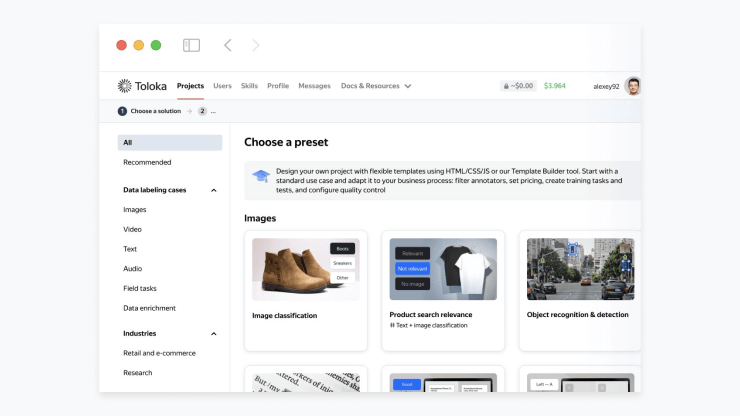Screen dimensions: 740x416
Task: Open the Messages tab
Action: [x=314, y=86]
